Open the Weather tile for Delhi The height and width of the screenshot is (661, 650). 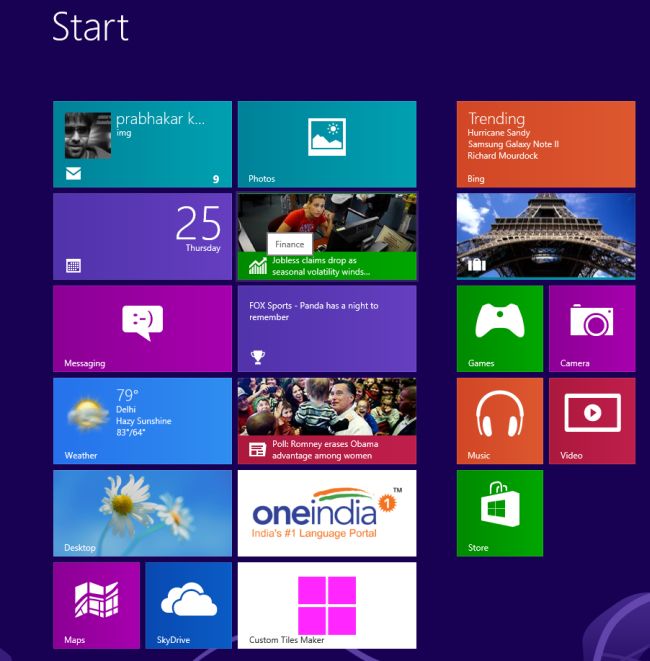click(x=142, y=421)
